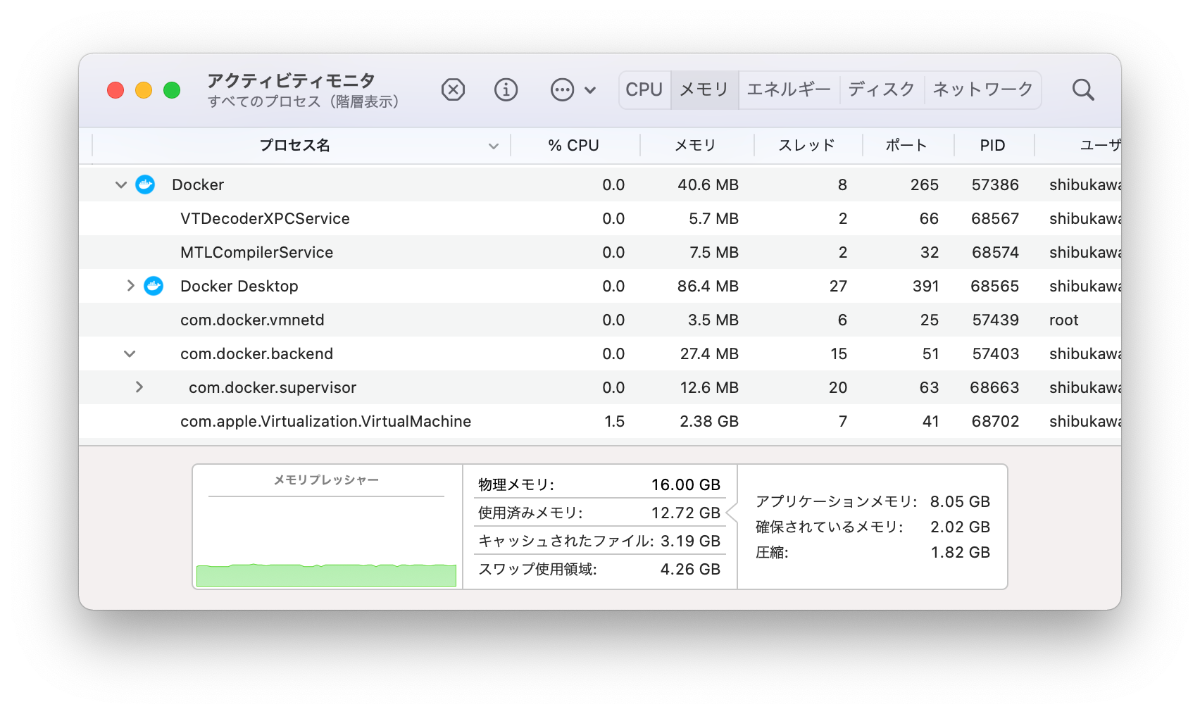Click the 86.4 MB memory value

coord(707,286)
